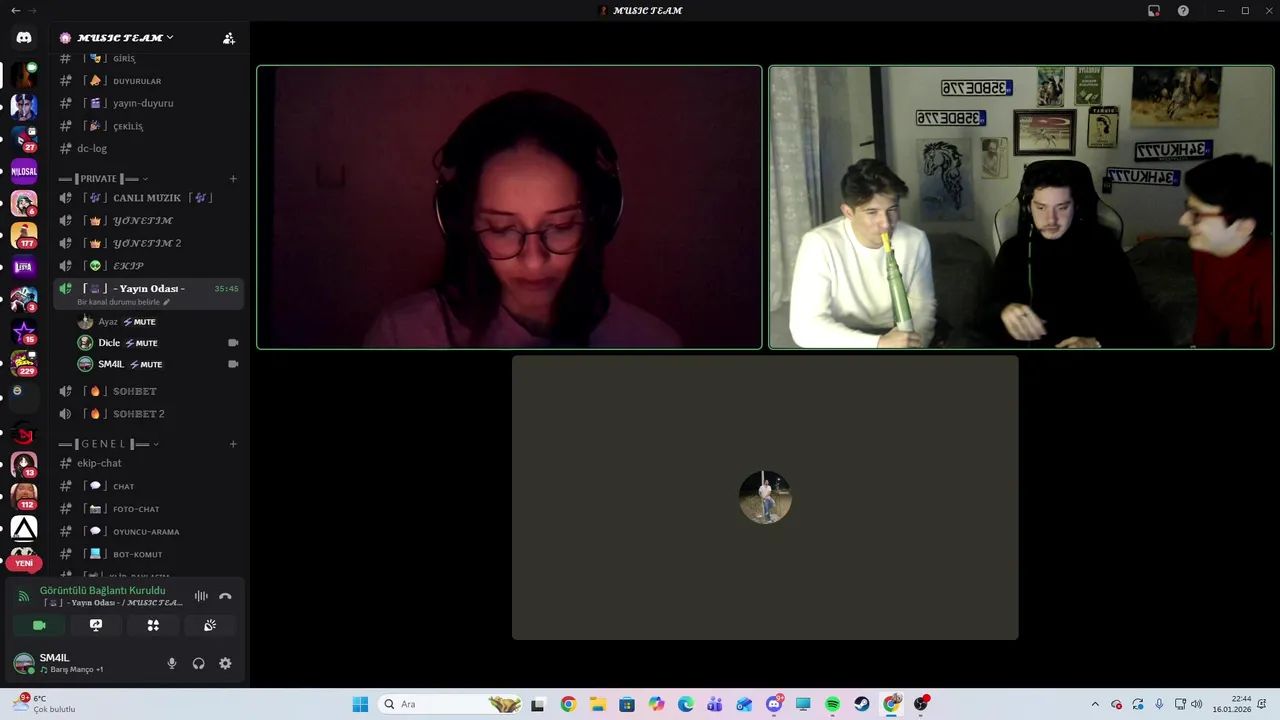Focus the woman with headphones video tile
The height and width of the screenshot is (720, 1280).
tap(509, 207)
